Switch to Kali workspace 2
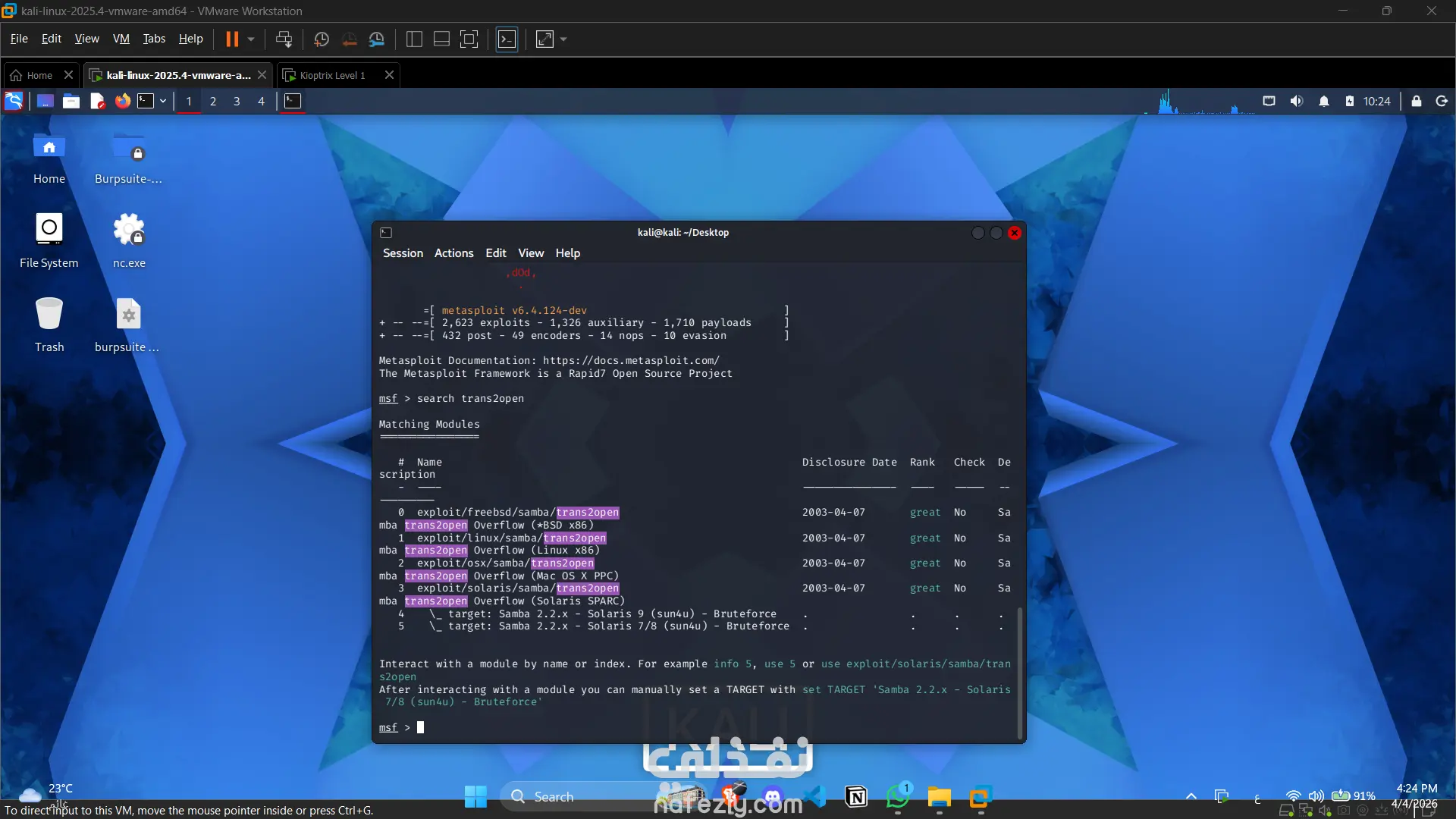1456x819 pixels. pos(213,102)
